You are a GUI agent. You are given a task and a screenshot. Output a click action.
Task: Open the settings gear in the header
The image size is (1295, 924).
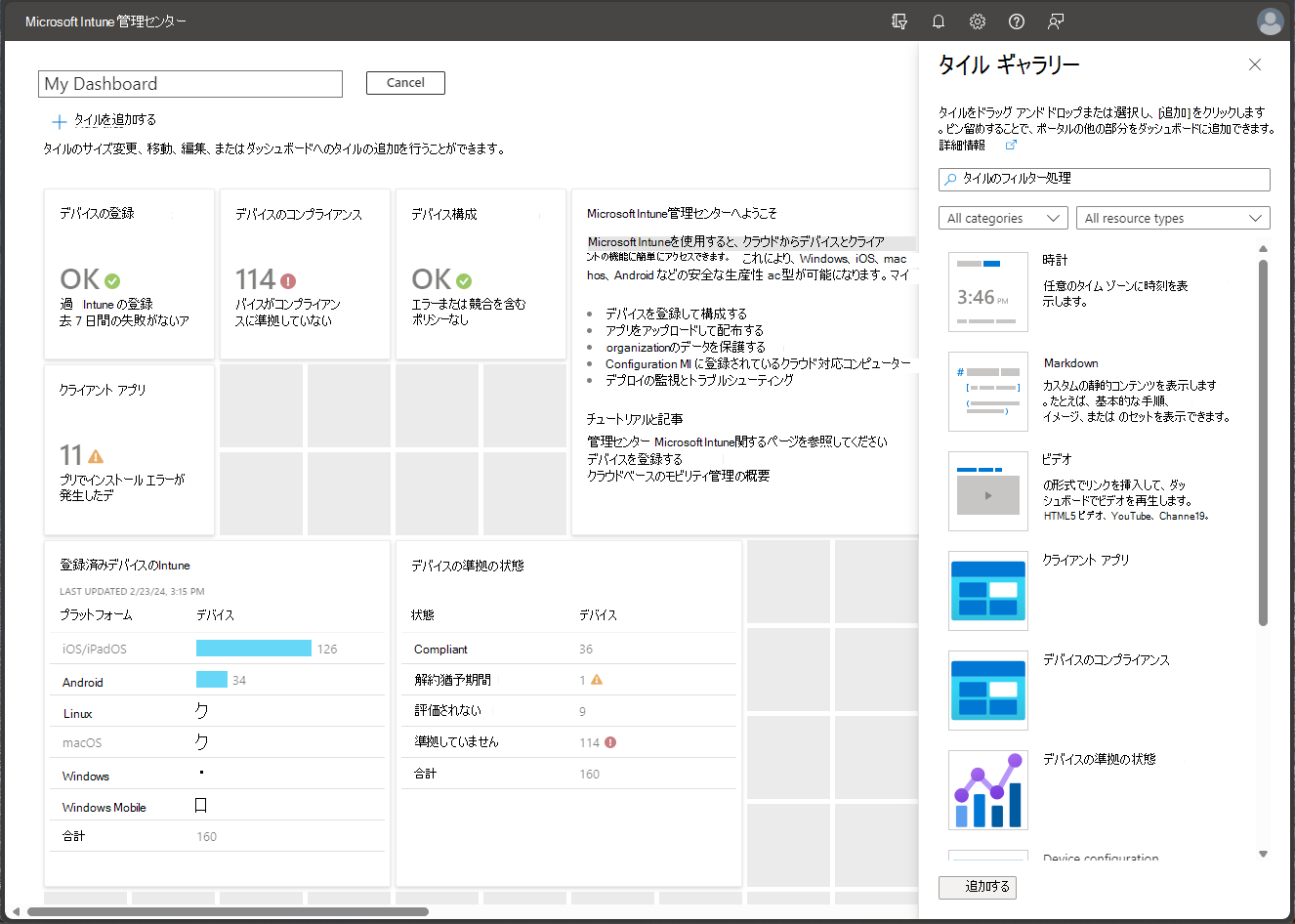[x=978, y=21]
